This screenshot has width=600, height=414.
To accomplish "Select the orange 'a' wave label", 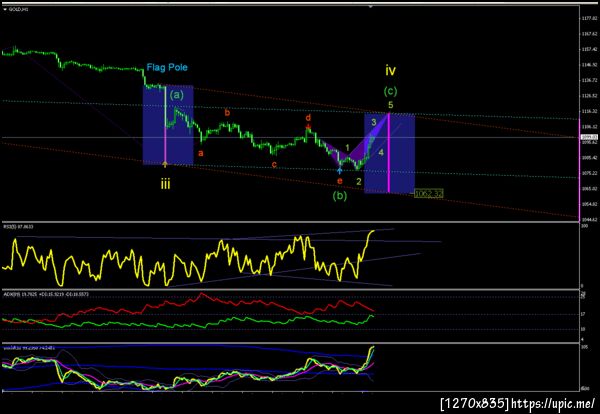I will coord(201,153).
